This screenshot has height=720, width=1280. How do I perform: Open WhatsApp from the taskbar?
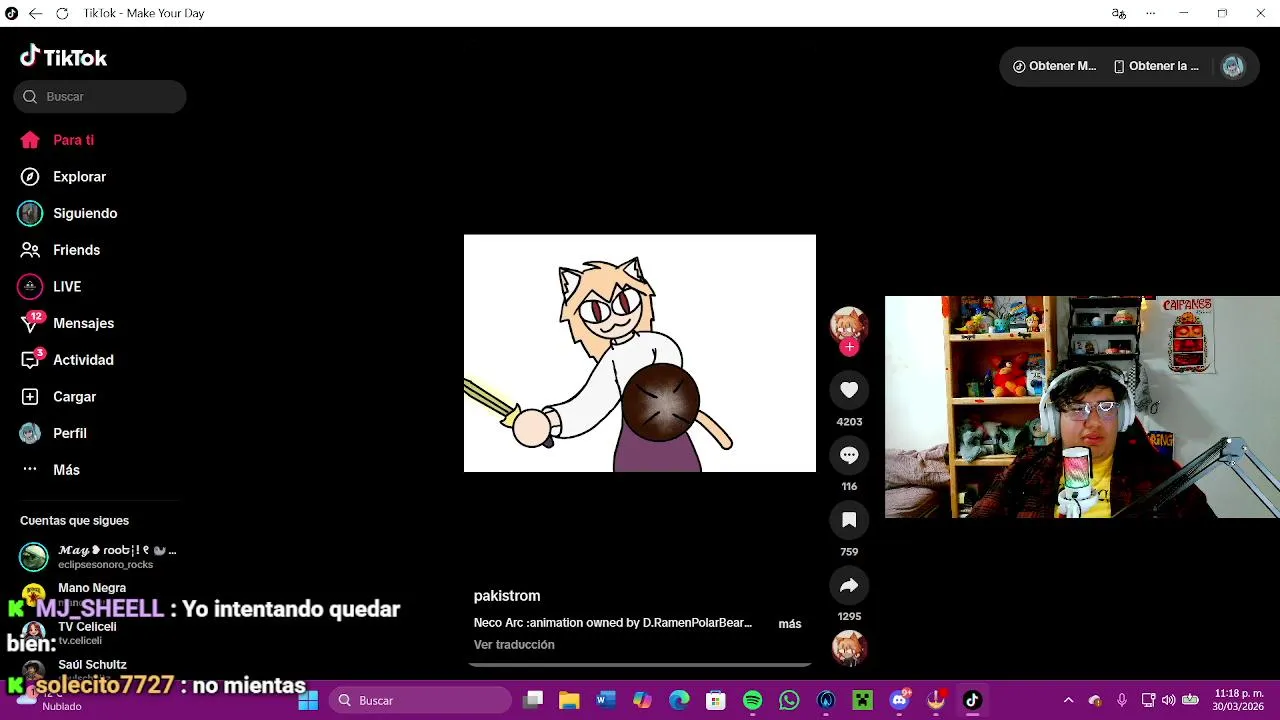point(789,700)
